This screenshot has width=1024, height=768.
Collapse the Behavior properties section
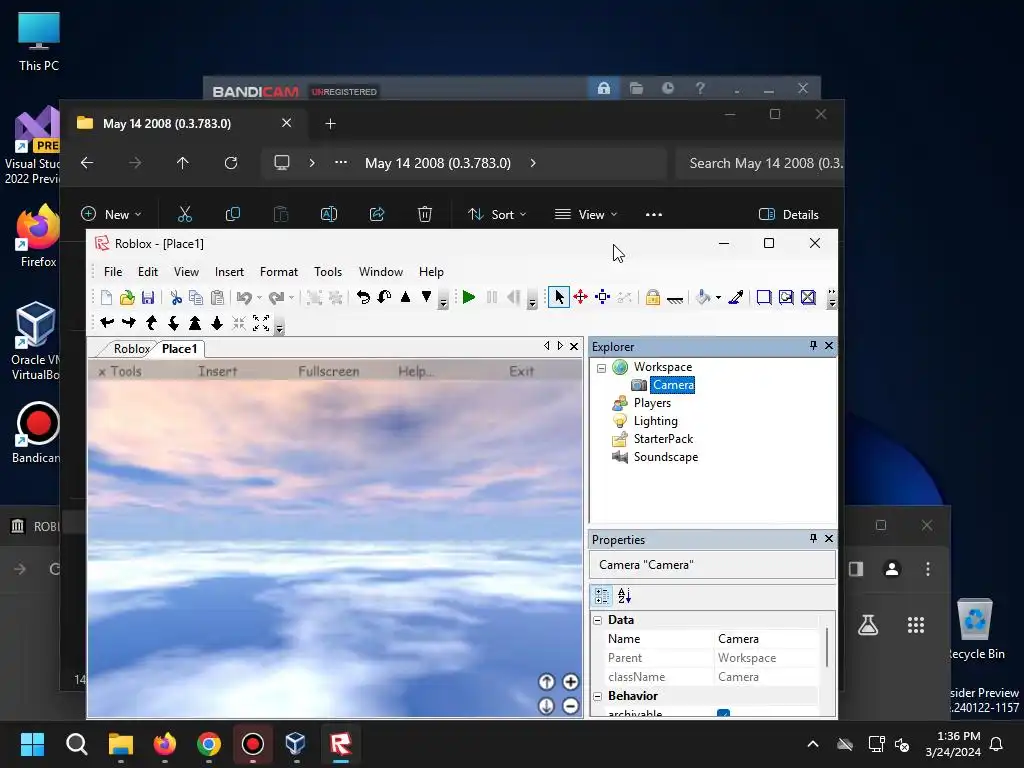point(598,696)
